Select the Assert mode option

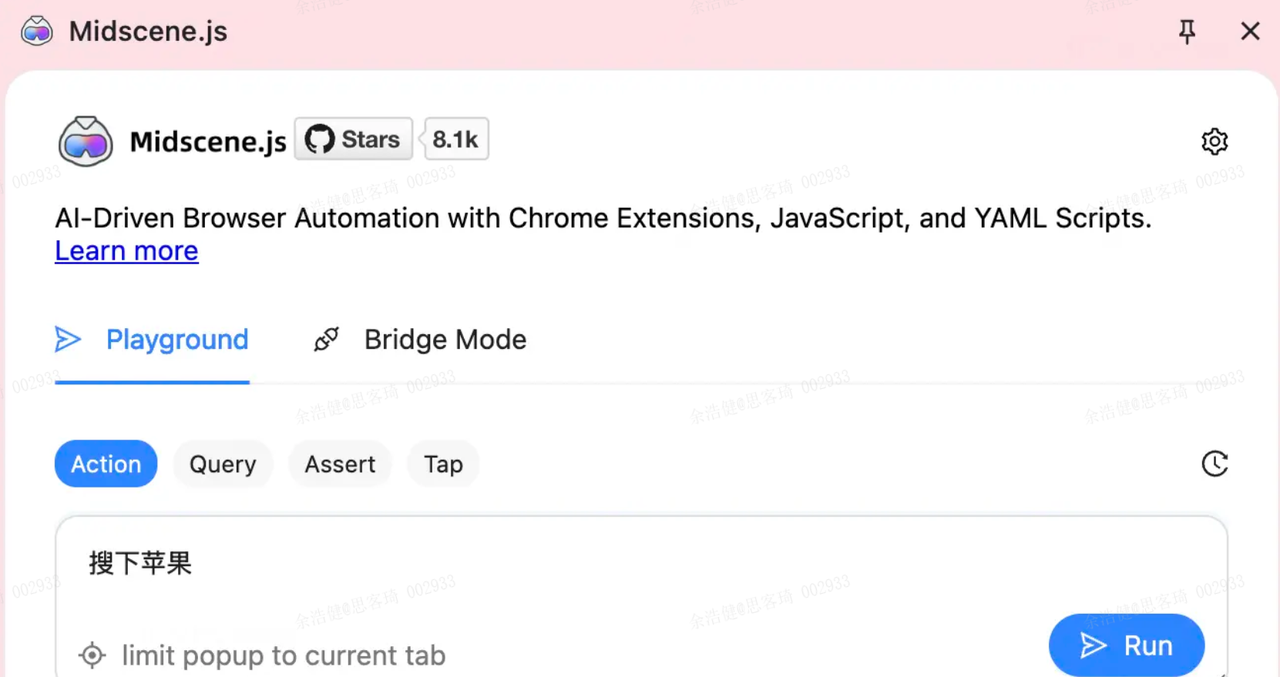340,464
